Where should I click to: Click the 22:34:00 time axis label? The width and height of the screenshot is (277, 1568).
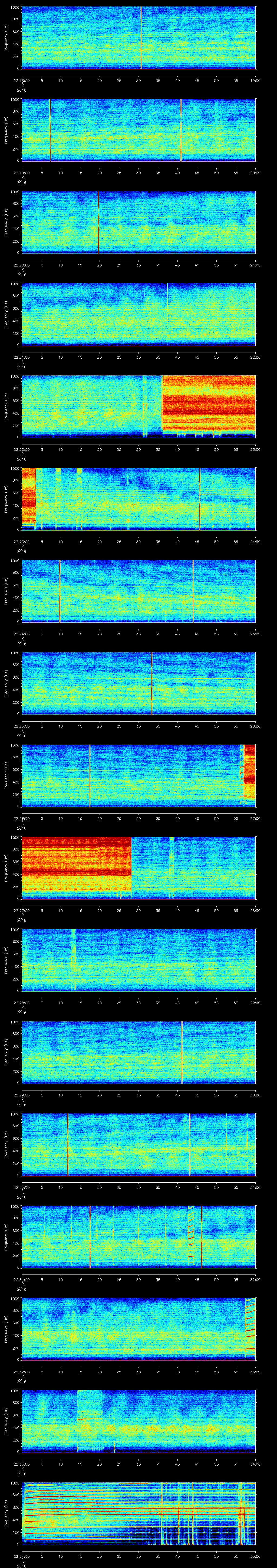tap(21, 1556)
